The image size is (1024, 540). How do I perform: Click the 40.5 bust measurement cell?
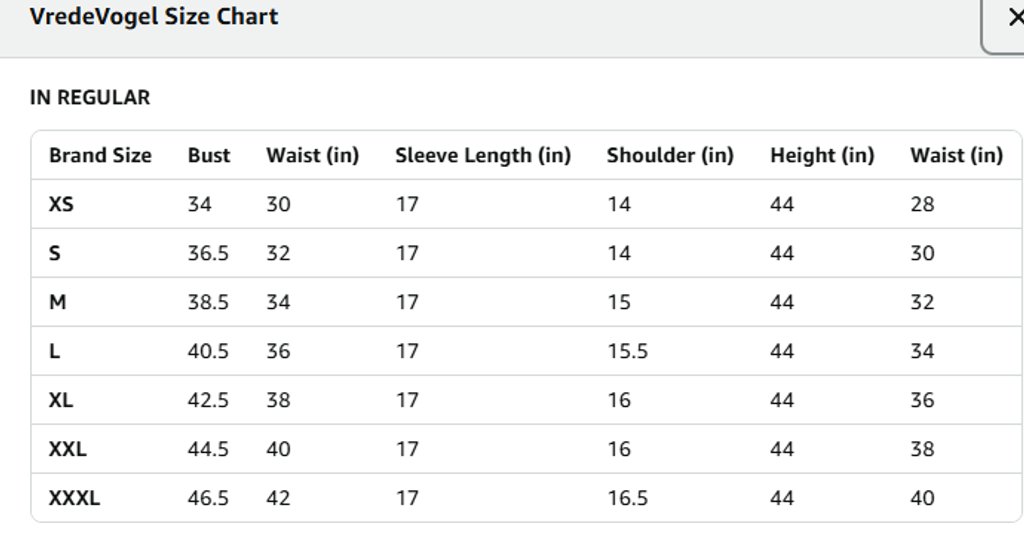(208, 351)
